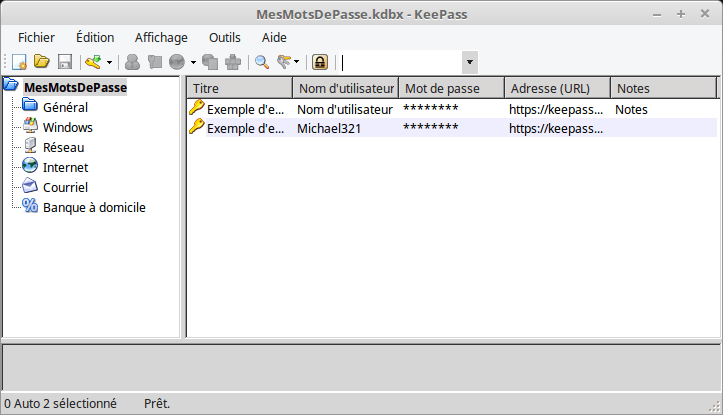Sort by the Mot de passe column header
This screenshot has height=415, width=723.
452,88
